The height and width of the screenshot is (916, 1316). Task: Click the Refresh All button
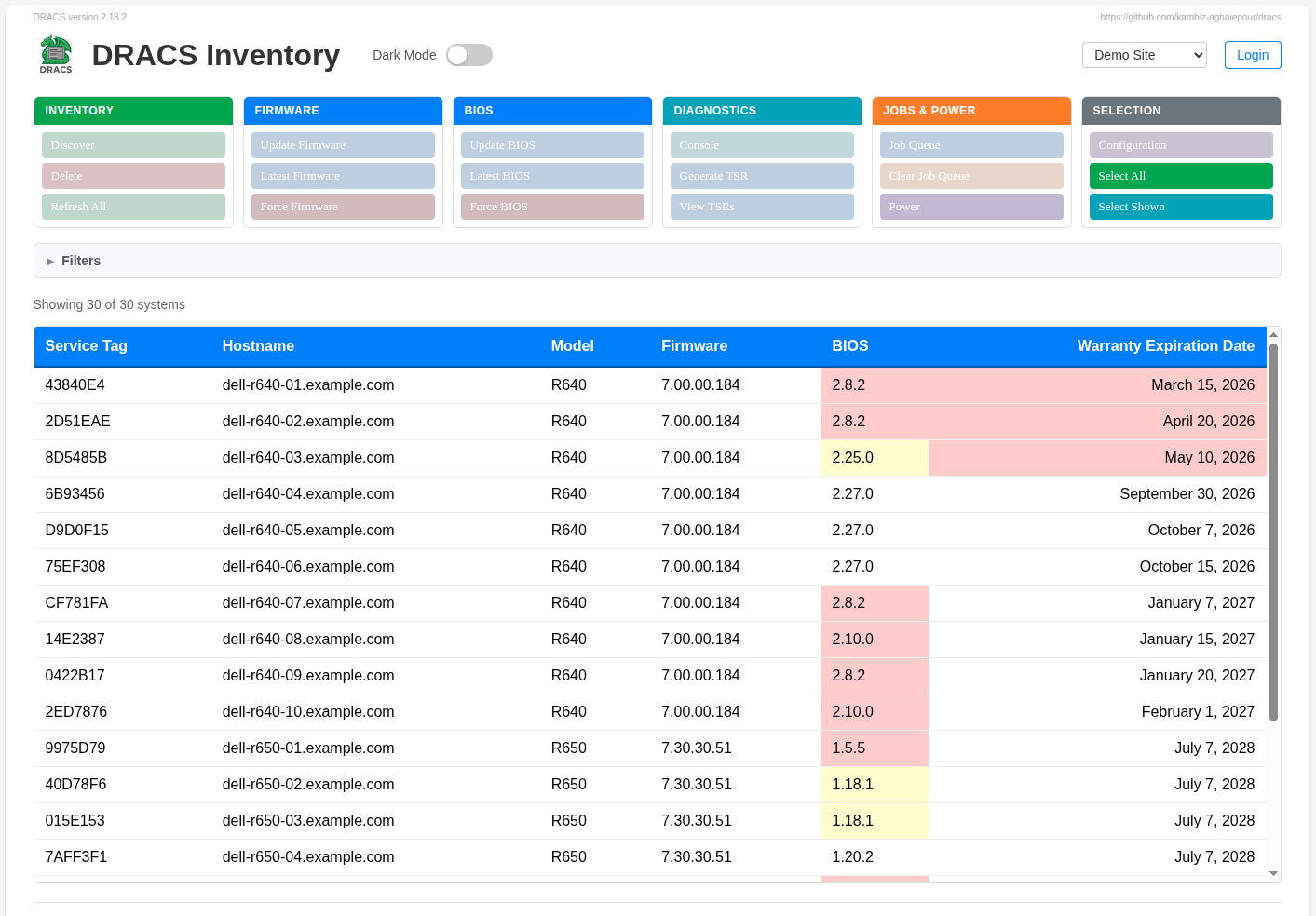click(x=133, y=207)
